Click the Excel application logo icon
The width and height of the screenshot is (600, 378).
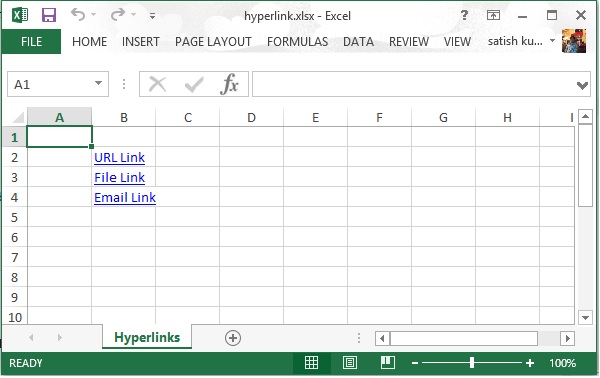coord(20,15)
